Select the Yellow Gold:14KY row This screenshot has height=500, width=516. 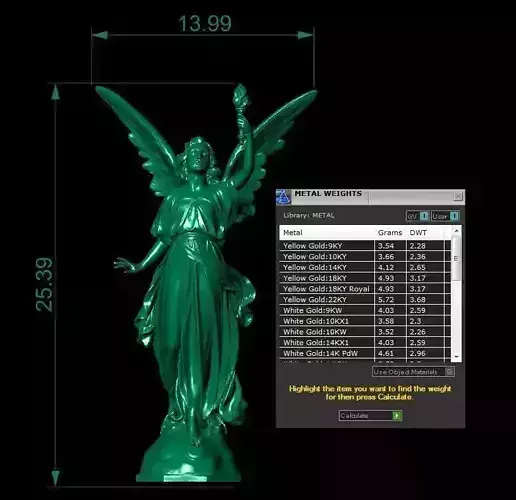[365, 267]
